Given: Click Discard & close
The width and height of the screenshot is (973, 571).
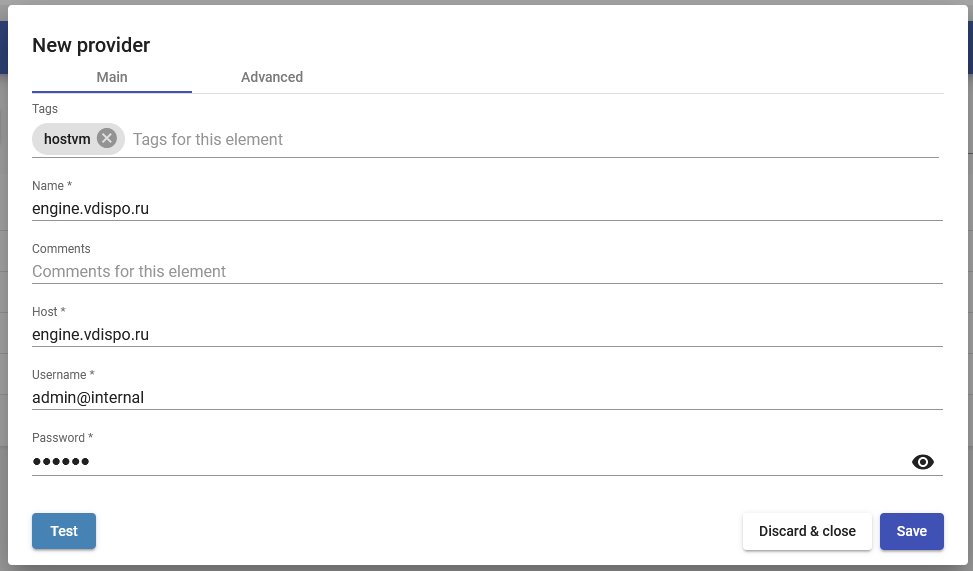Looking at the screenshot, I should point(807,531).
